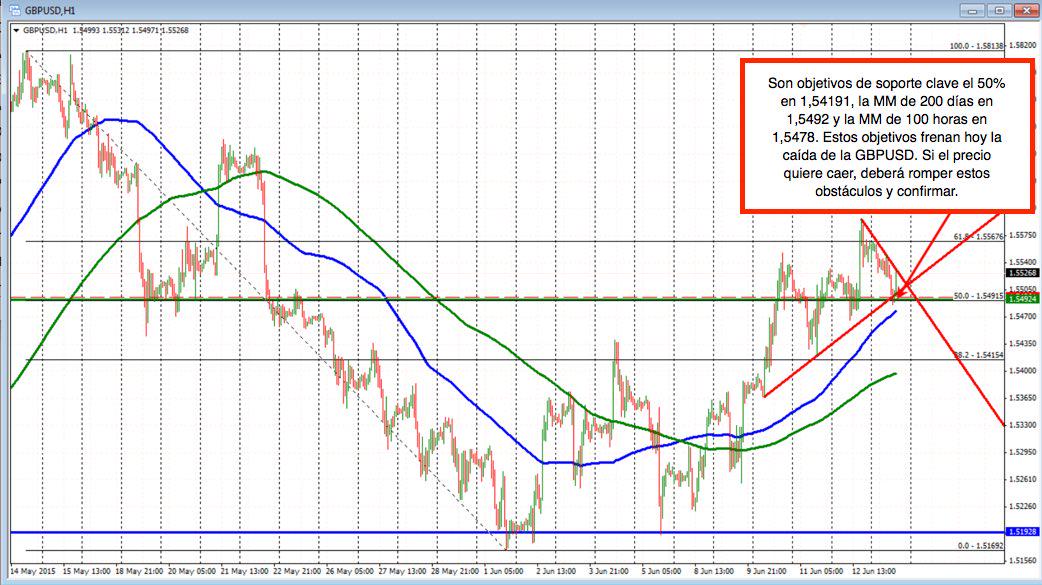Click the 1 Jun 05:00 time label
Image resolution: width=1042 pixels, height=585 pixels.
(504, 571)
